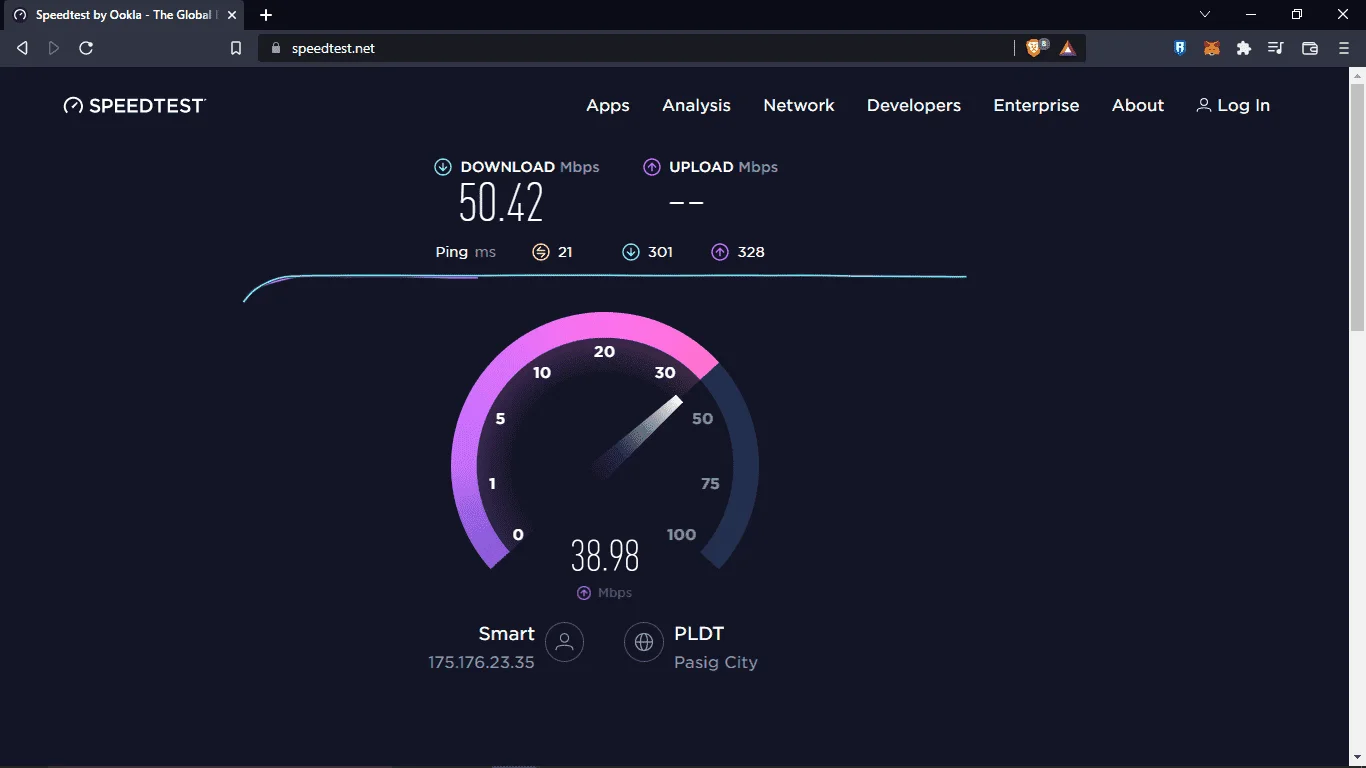Bookmark this page from the toolbar

click(236, 48)
